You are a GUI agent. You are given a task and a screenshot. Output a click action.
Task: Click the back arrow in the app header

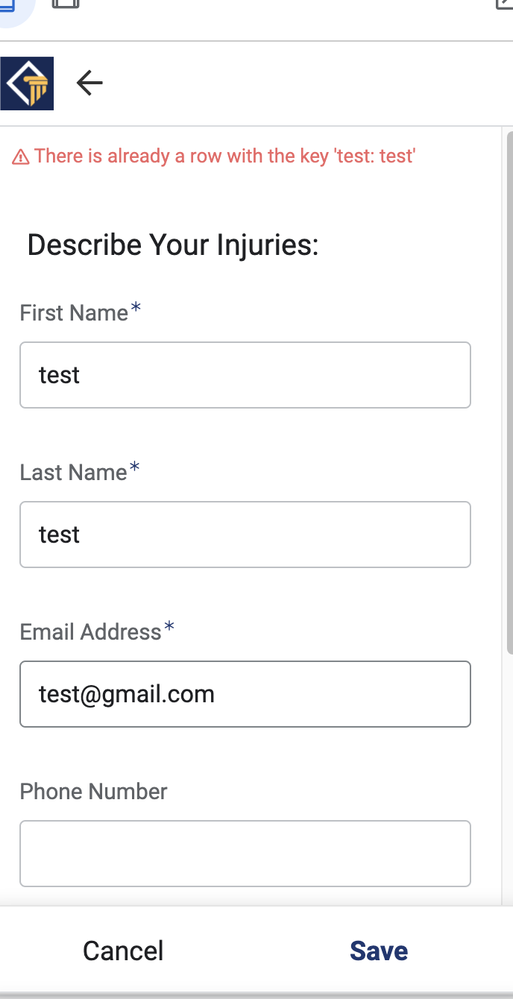click(x=89, y=83)
